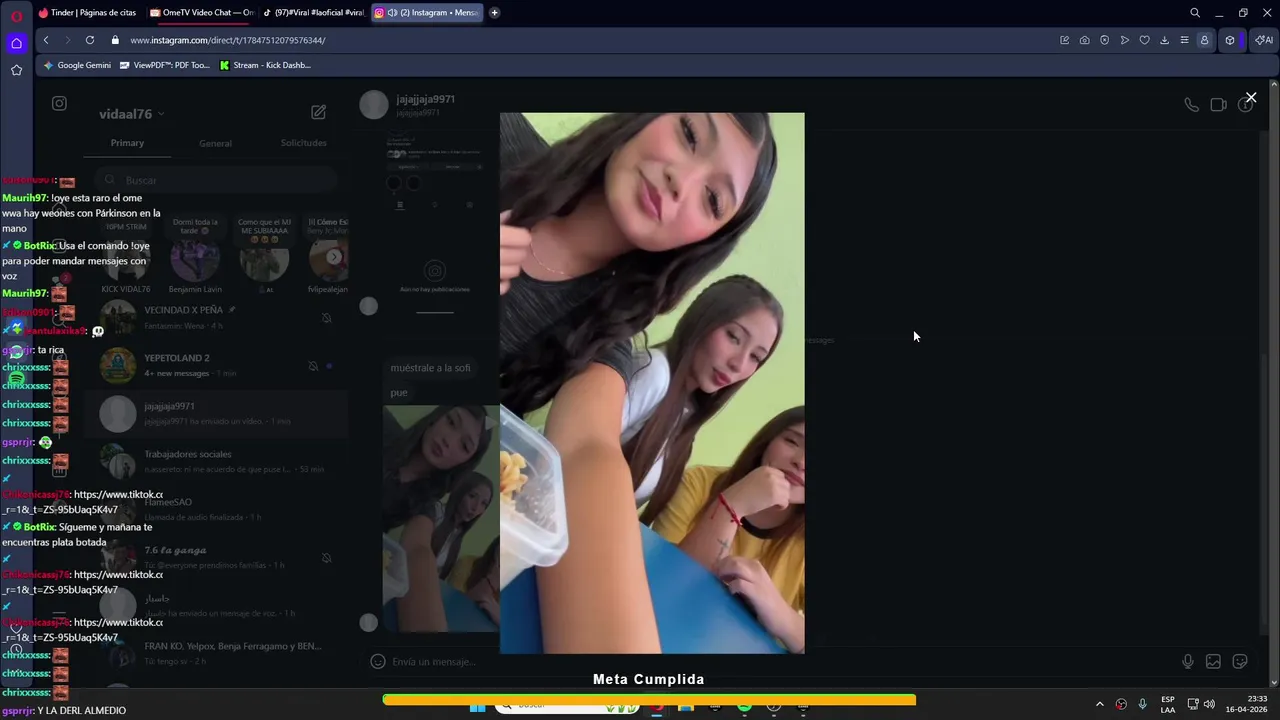
Task: Open the ViewPDF bookmark
Action: [164, 65]
